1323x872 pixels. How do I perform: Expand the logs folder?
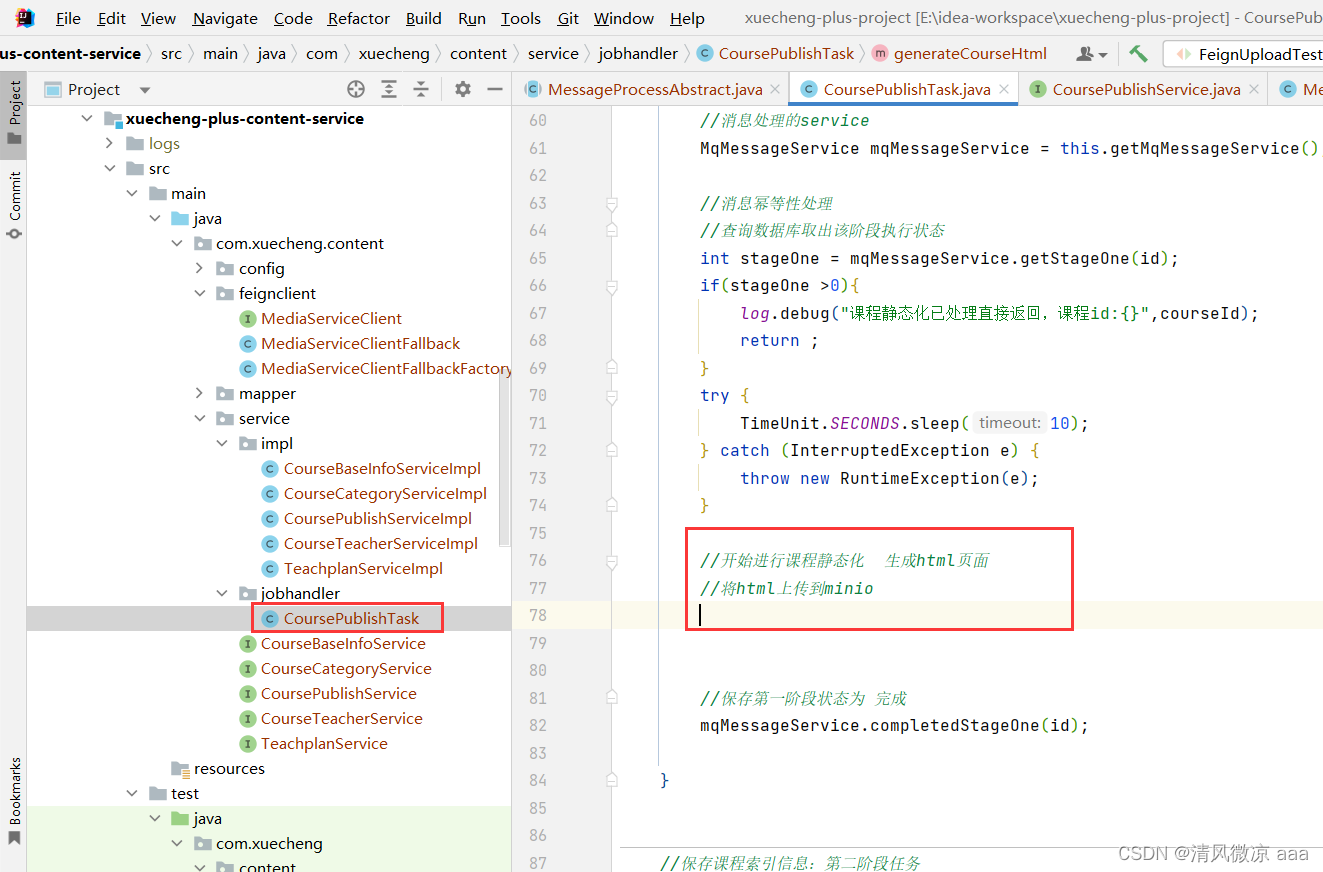coord(110,143)
